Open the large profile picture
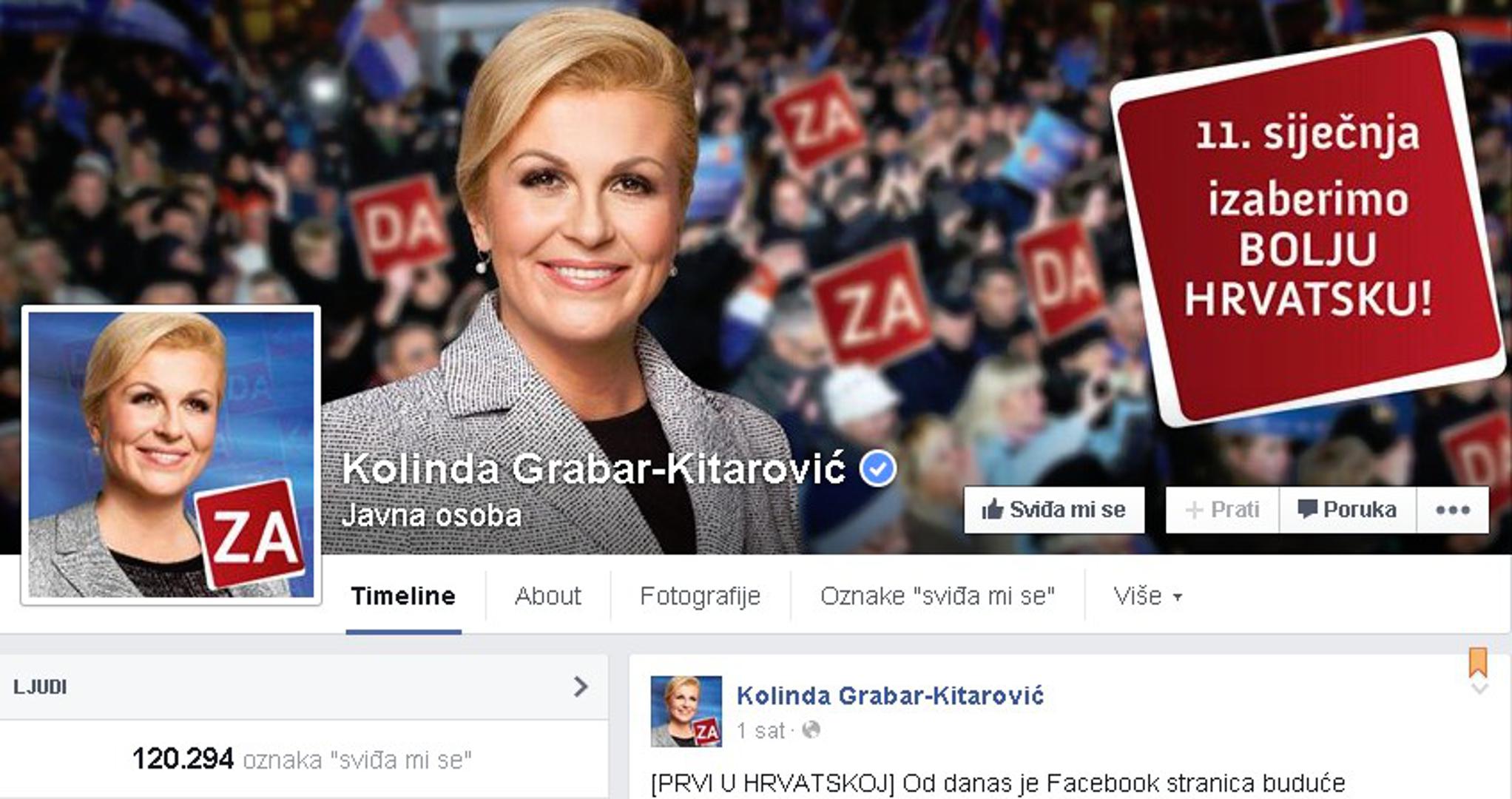The width and height of the screenshot is (1512, 799). click(x=171, y=454)
